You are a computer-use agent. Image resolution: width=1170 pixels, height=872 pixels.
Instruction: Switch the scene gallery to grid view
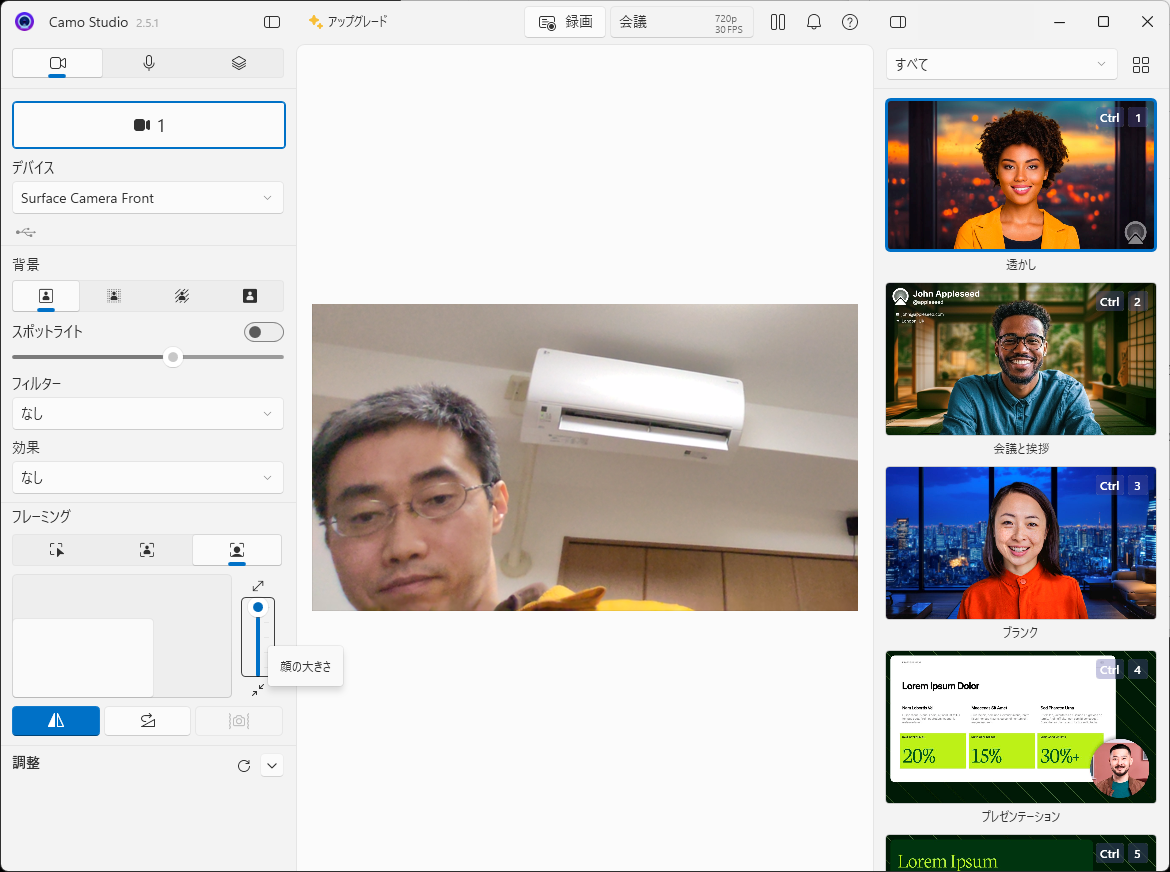(1141, 65)
